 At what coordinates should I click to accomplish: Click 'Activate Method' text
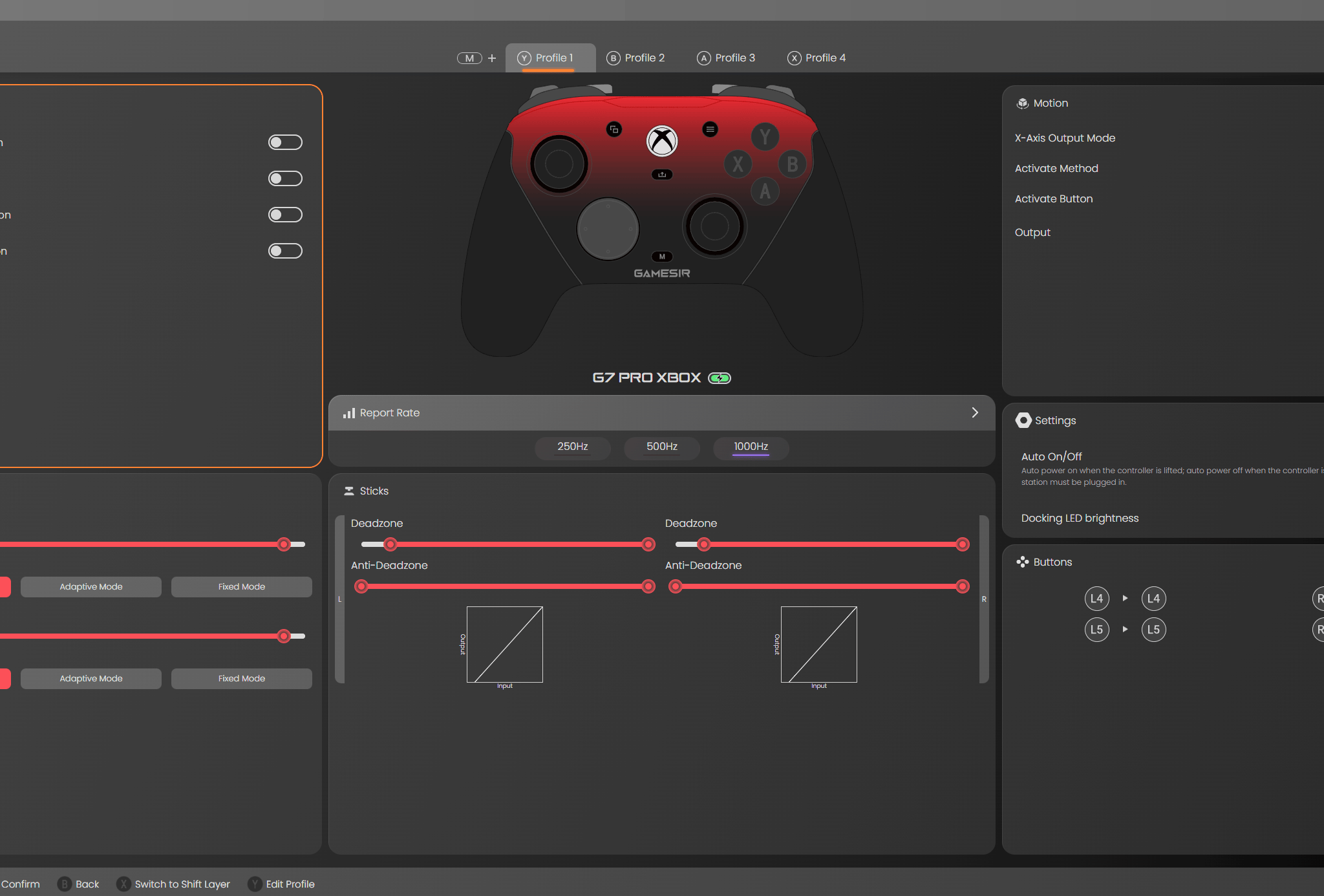(1056, 169)
